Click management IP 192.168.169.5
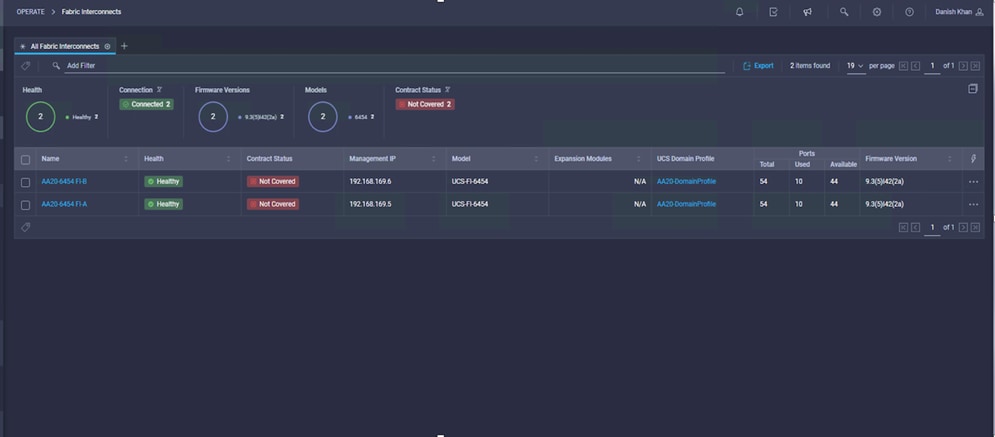This screenshot has height=437, width=995. pos(370,204)
